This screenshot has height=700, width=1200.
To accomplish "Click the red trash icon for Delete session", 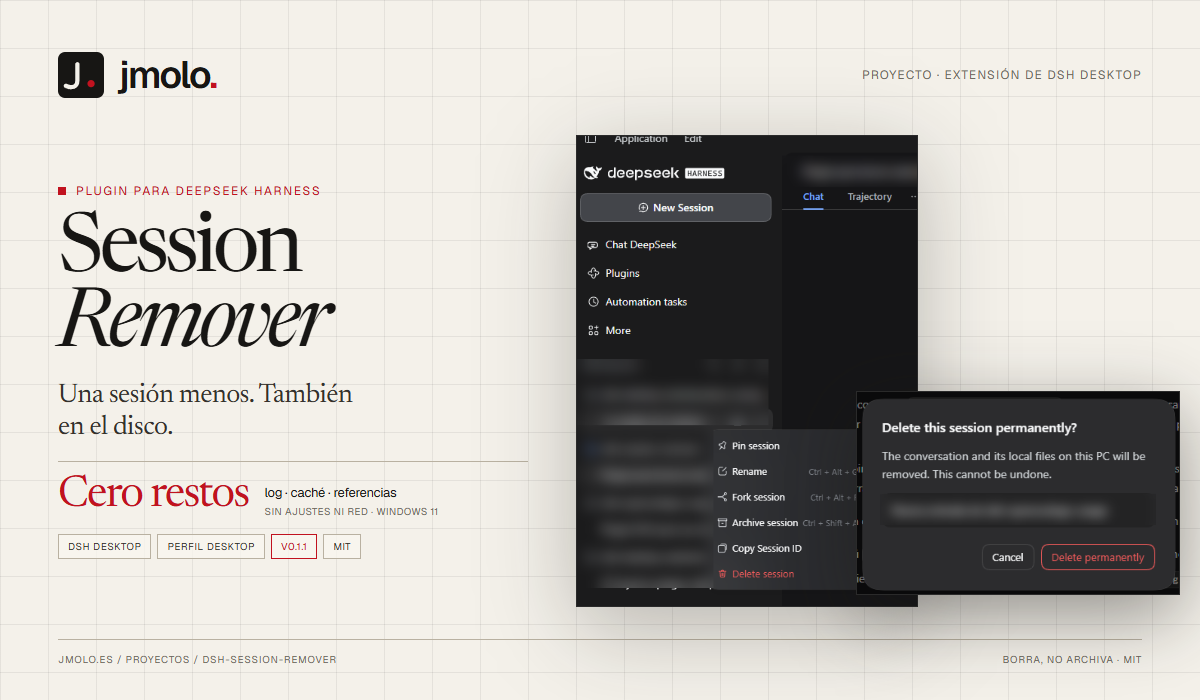I will coord(723,574).
